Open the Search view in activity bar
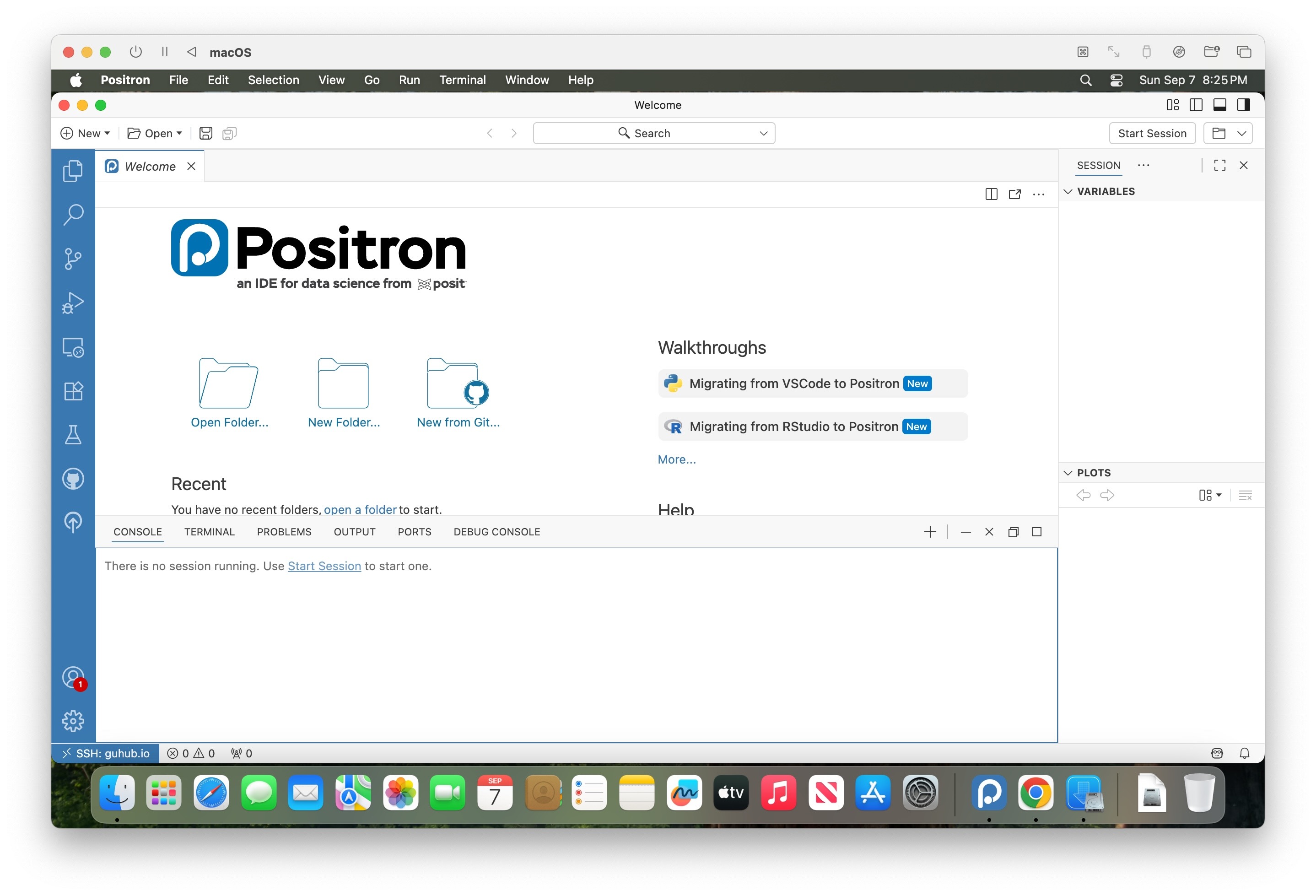This screenshot has width=1316, height=896. coord(73,215)
